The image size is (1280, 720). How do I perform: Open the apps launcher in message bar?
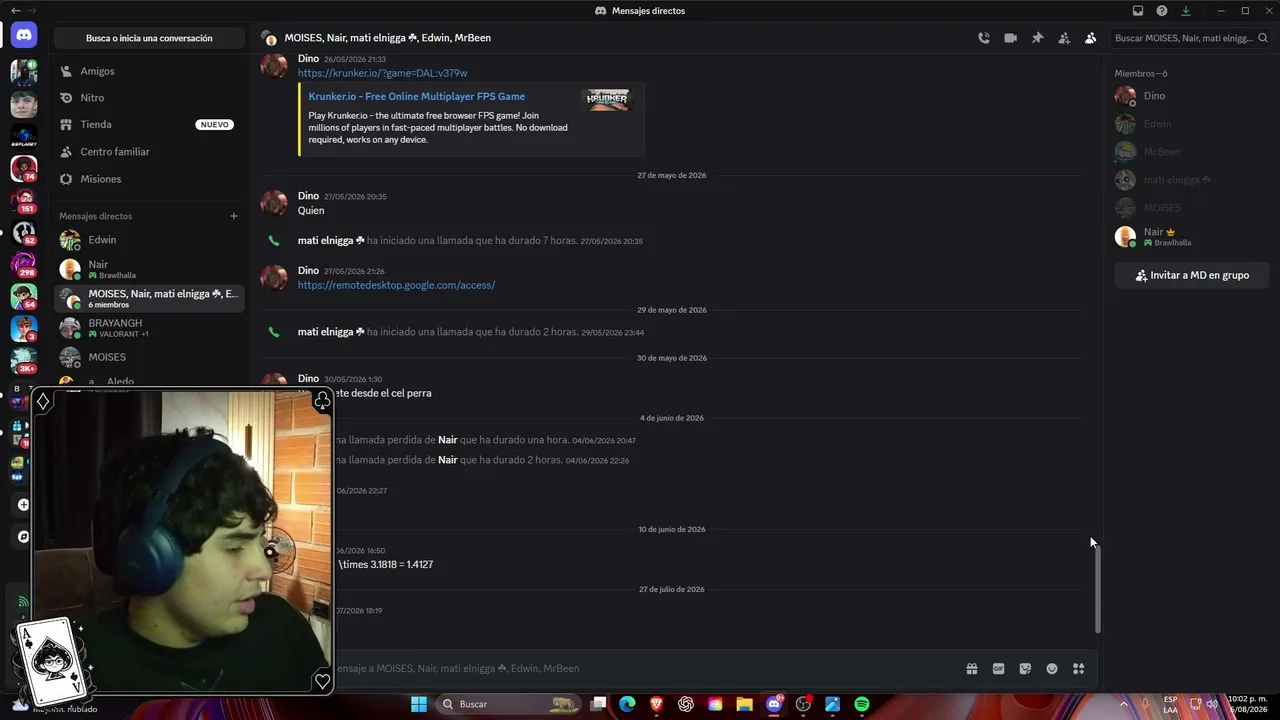1078,669
